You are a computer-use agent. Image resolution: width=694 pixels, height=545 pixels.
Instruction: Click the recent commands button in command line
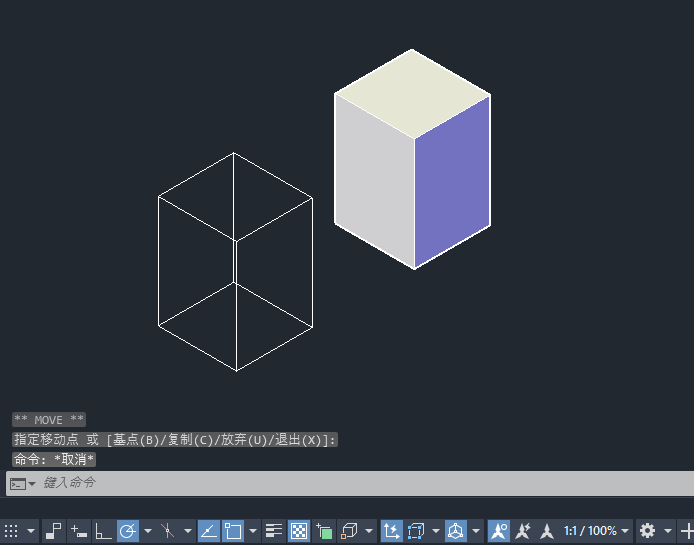(x=22, y=484)
